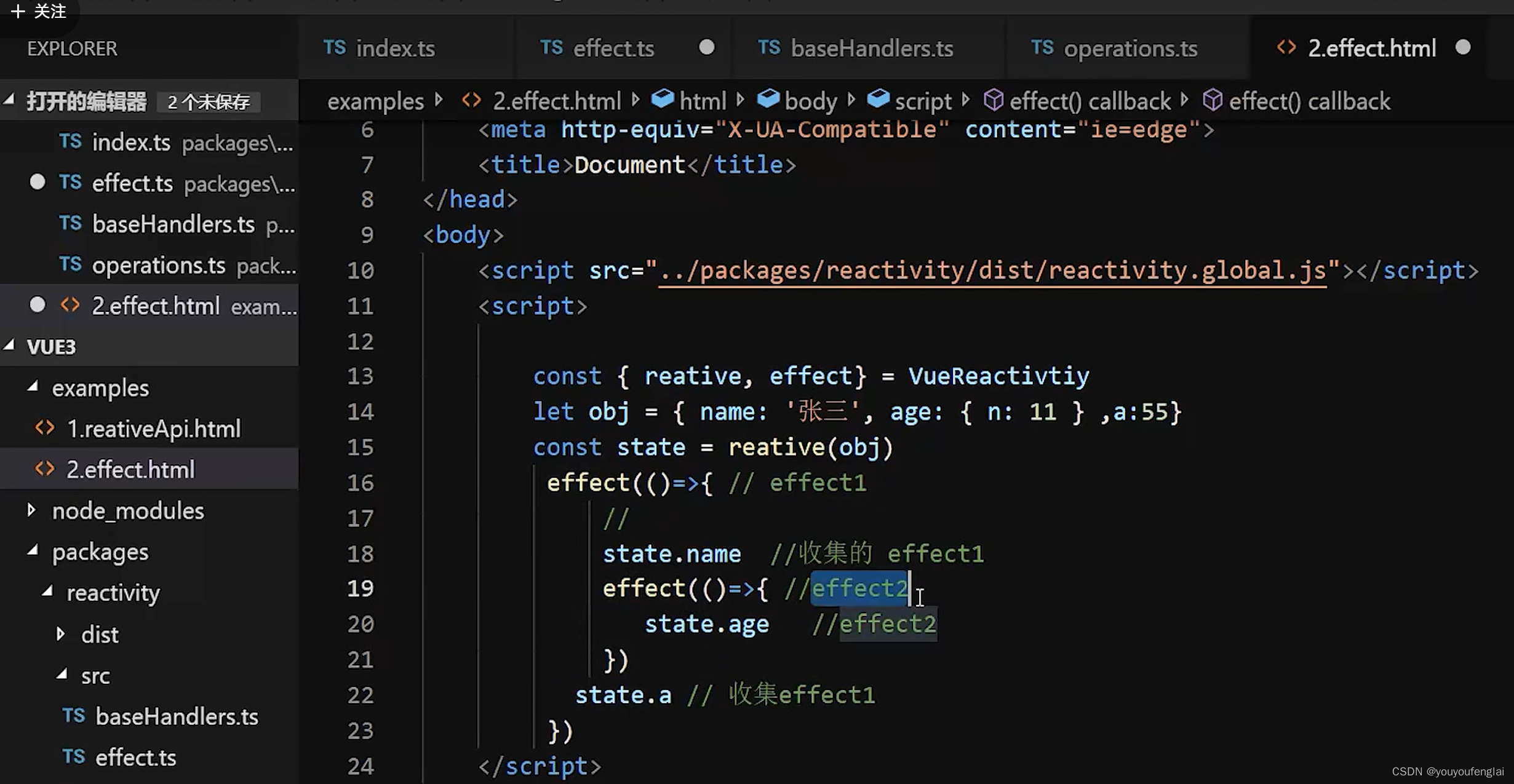Click the TS icon on index.ts tab

coord(335,47)
